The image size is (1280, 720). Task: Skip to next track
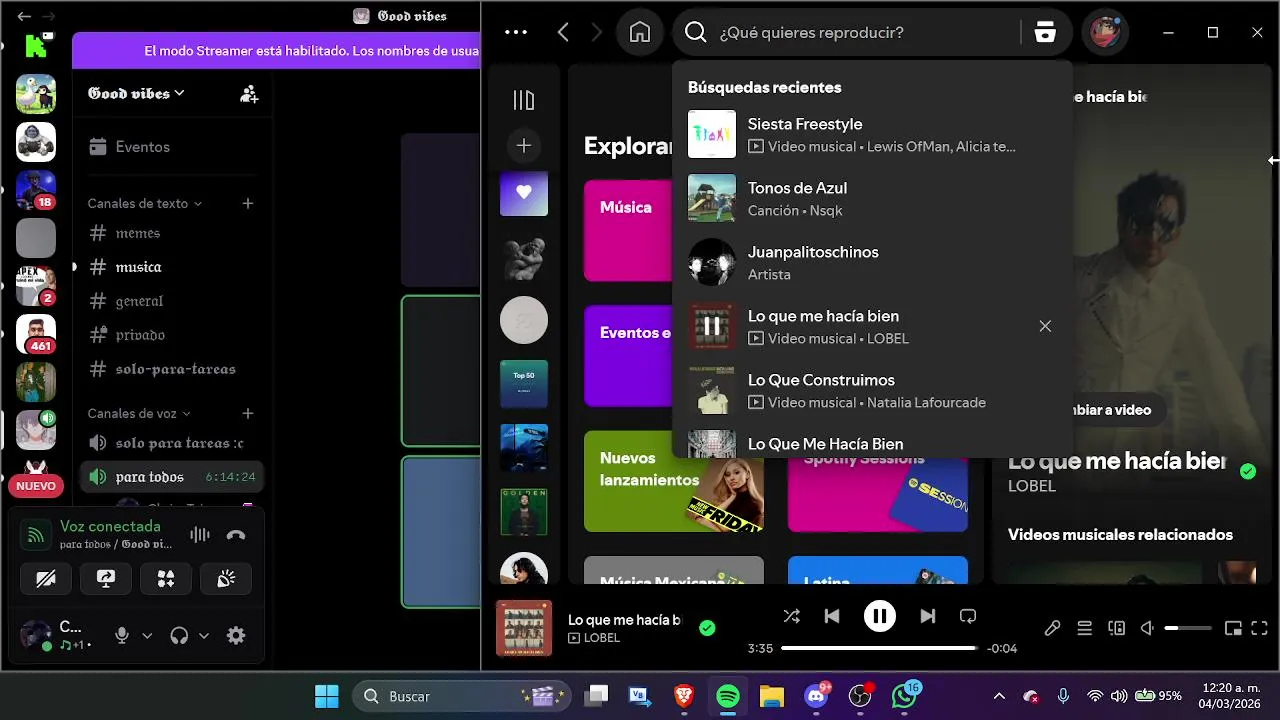927,616
